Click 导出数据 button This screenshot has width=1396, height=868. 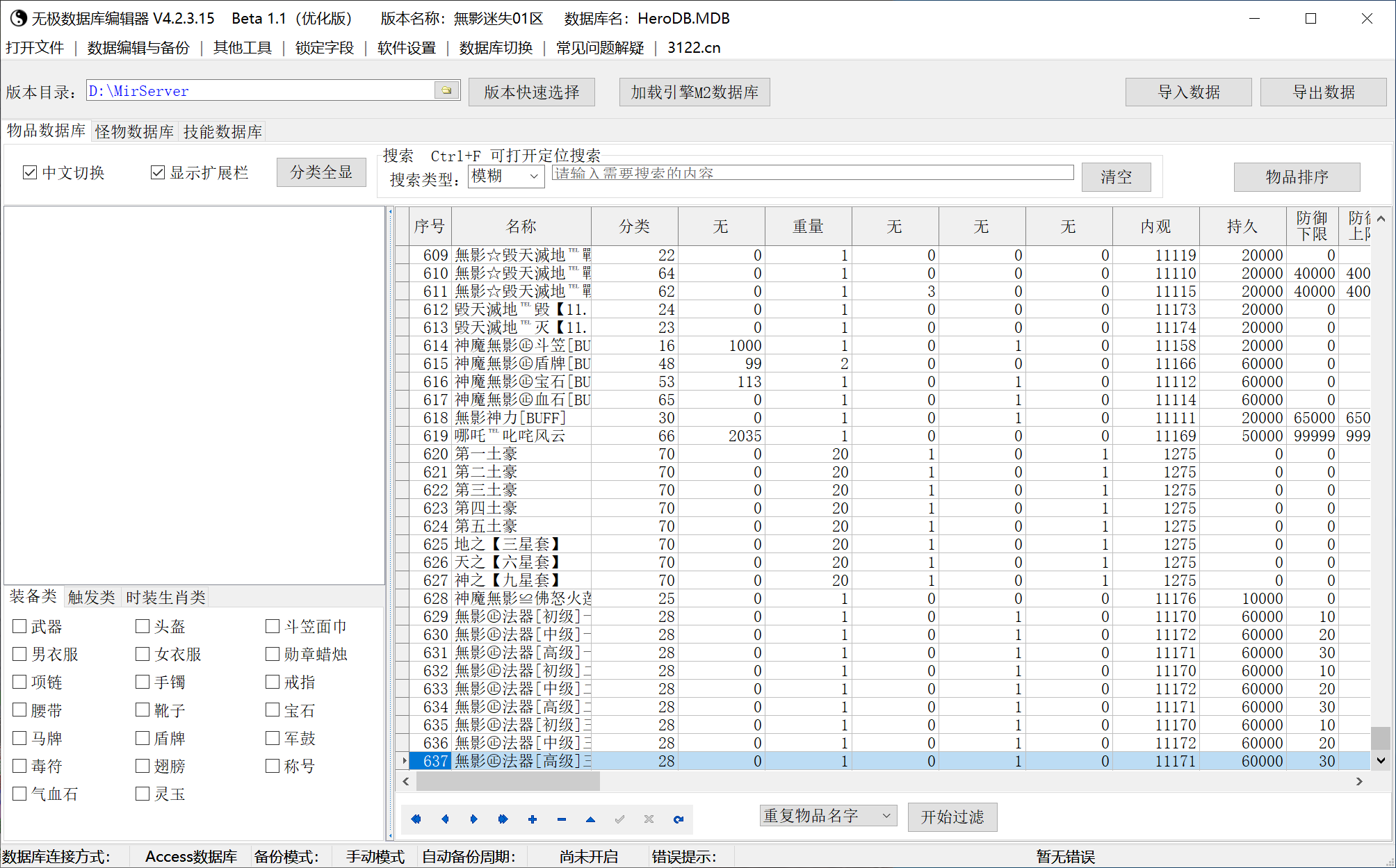[x=1324, y=92]
